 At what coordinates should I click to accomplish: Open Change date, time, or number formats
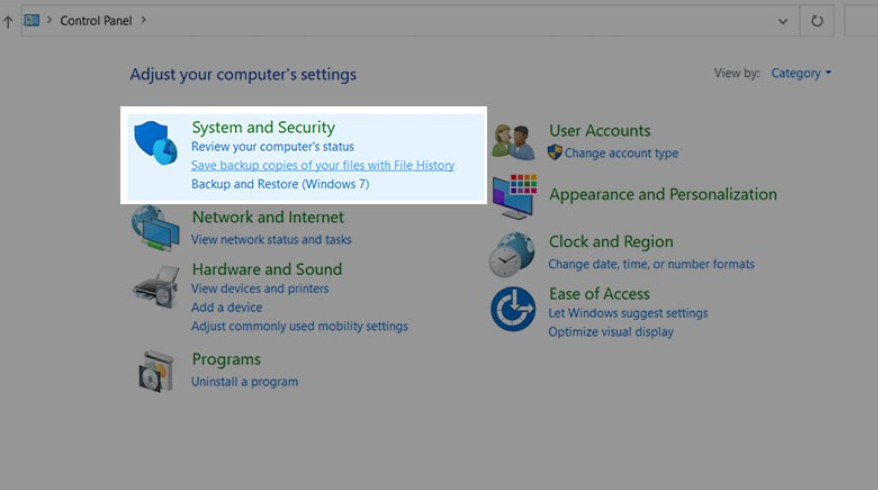[651, 264]
